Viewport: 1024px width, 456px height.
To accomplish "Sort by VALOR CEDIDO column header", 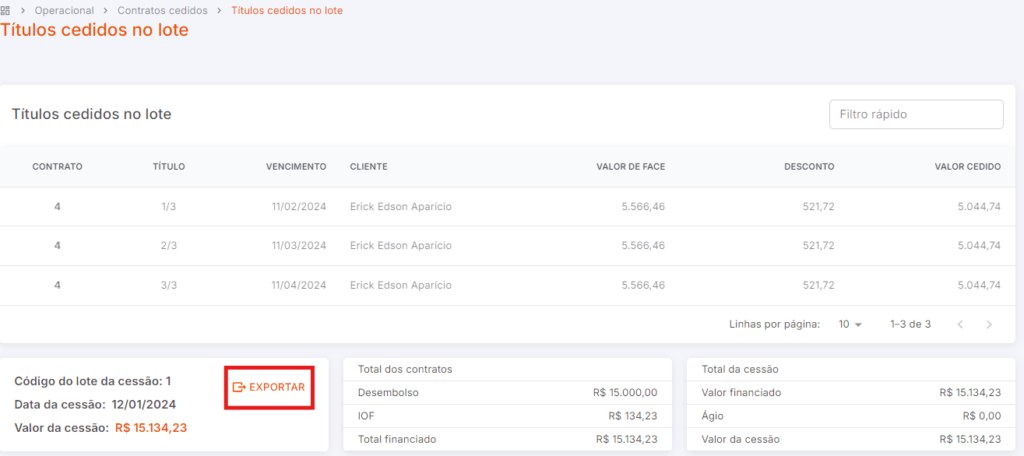I will [x=967, y=167].
